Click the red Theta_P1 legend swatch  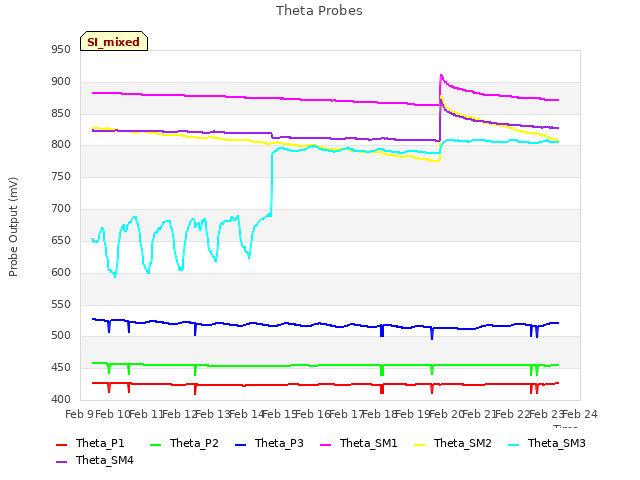pos(61,444)
